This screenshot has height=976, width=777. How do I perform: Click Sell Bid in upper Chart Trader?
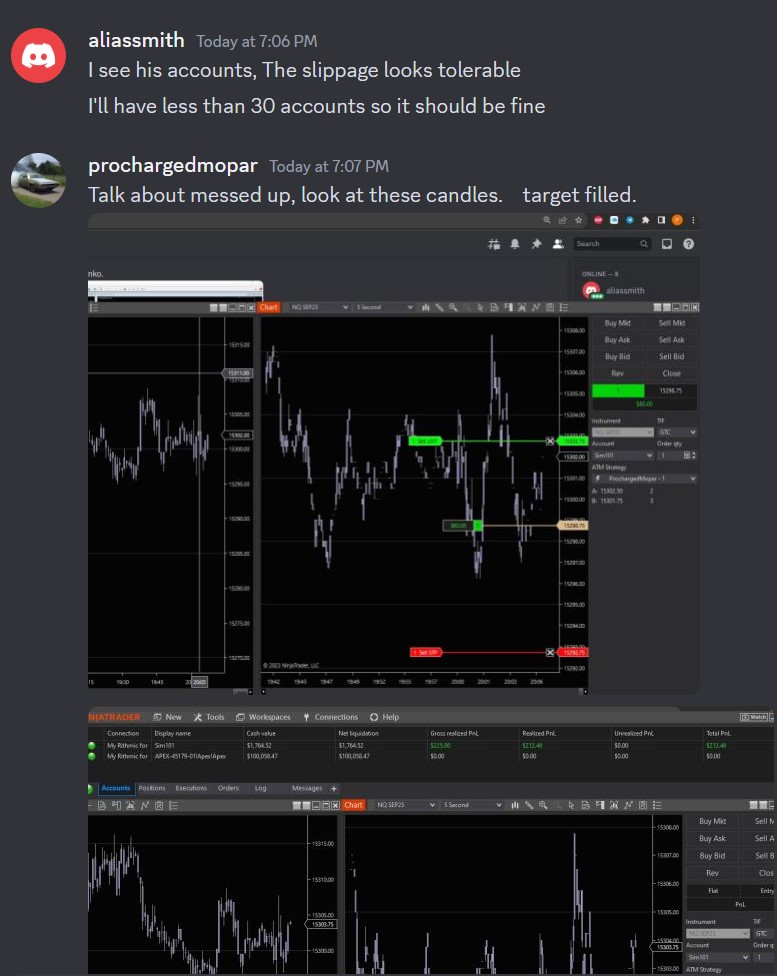pos(671,357)
